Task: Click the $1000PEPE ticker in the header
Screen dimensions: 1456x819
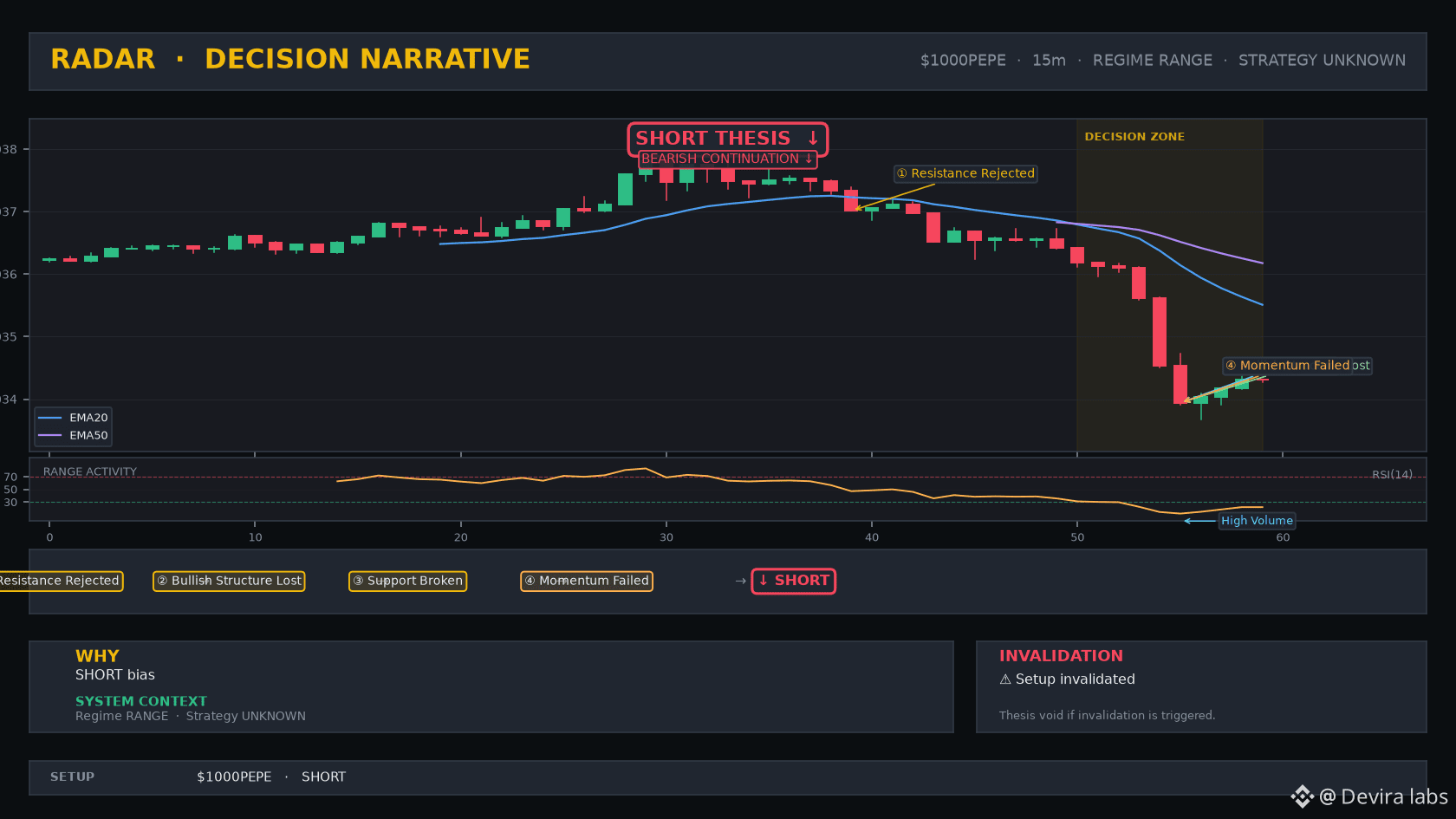Action: tap(963, 61)
